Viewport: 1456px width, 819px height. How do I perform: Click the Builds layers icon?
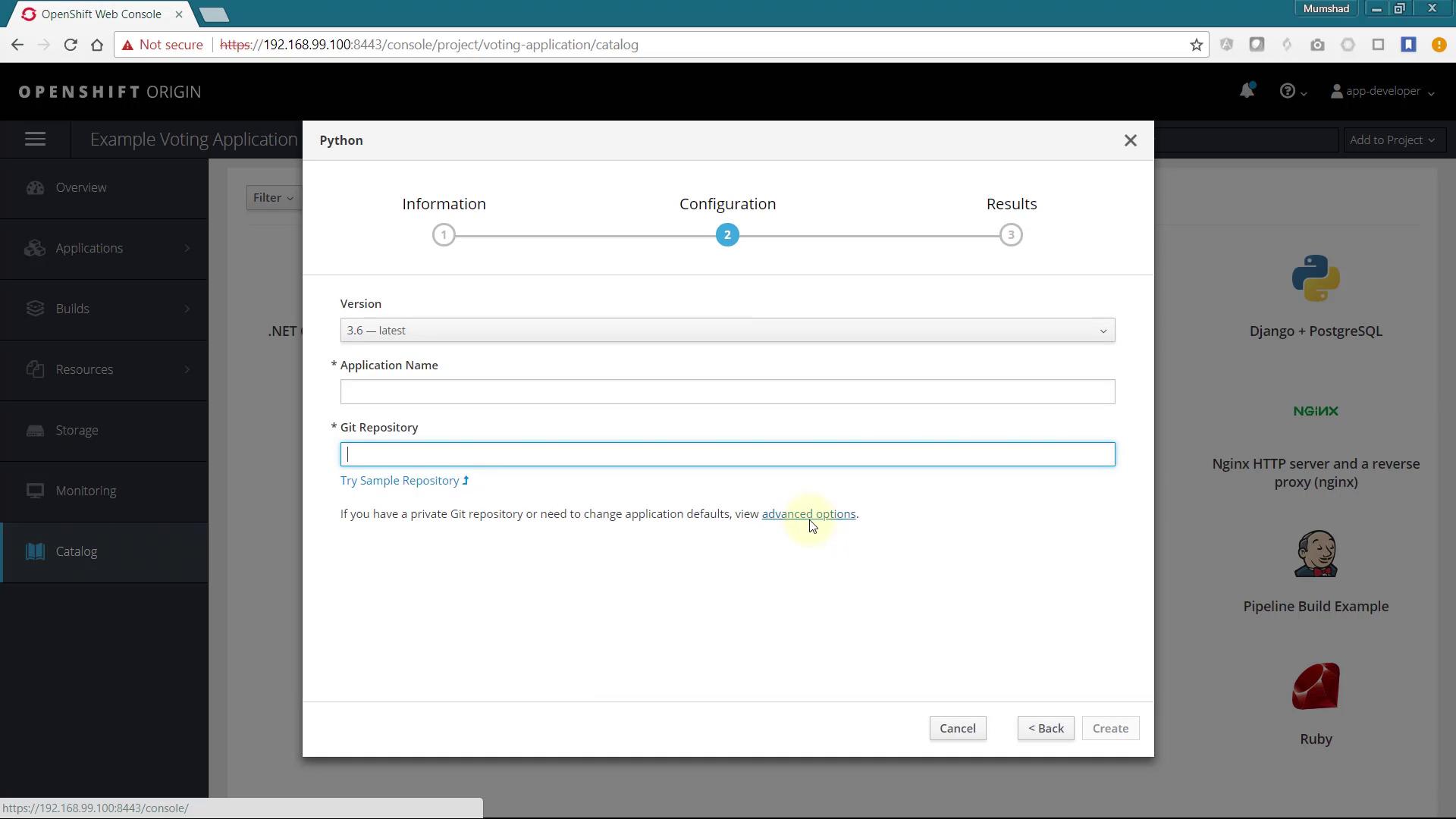tap(35, 309)
